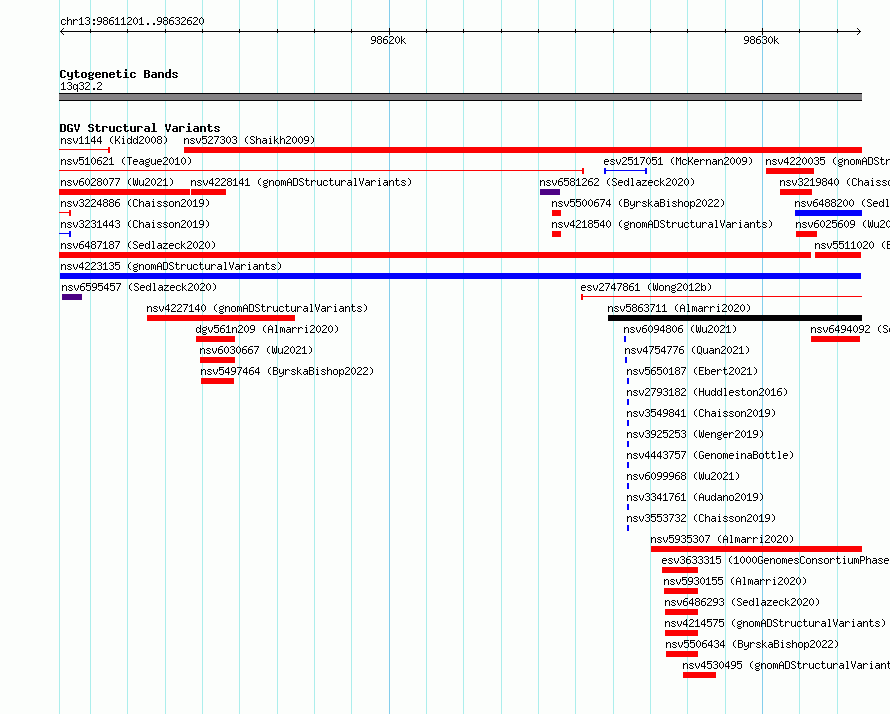Select nsv5863711 (Almarri2020) label
This screenshot has width=890, height=714.
coord(679,308)
